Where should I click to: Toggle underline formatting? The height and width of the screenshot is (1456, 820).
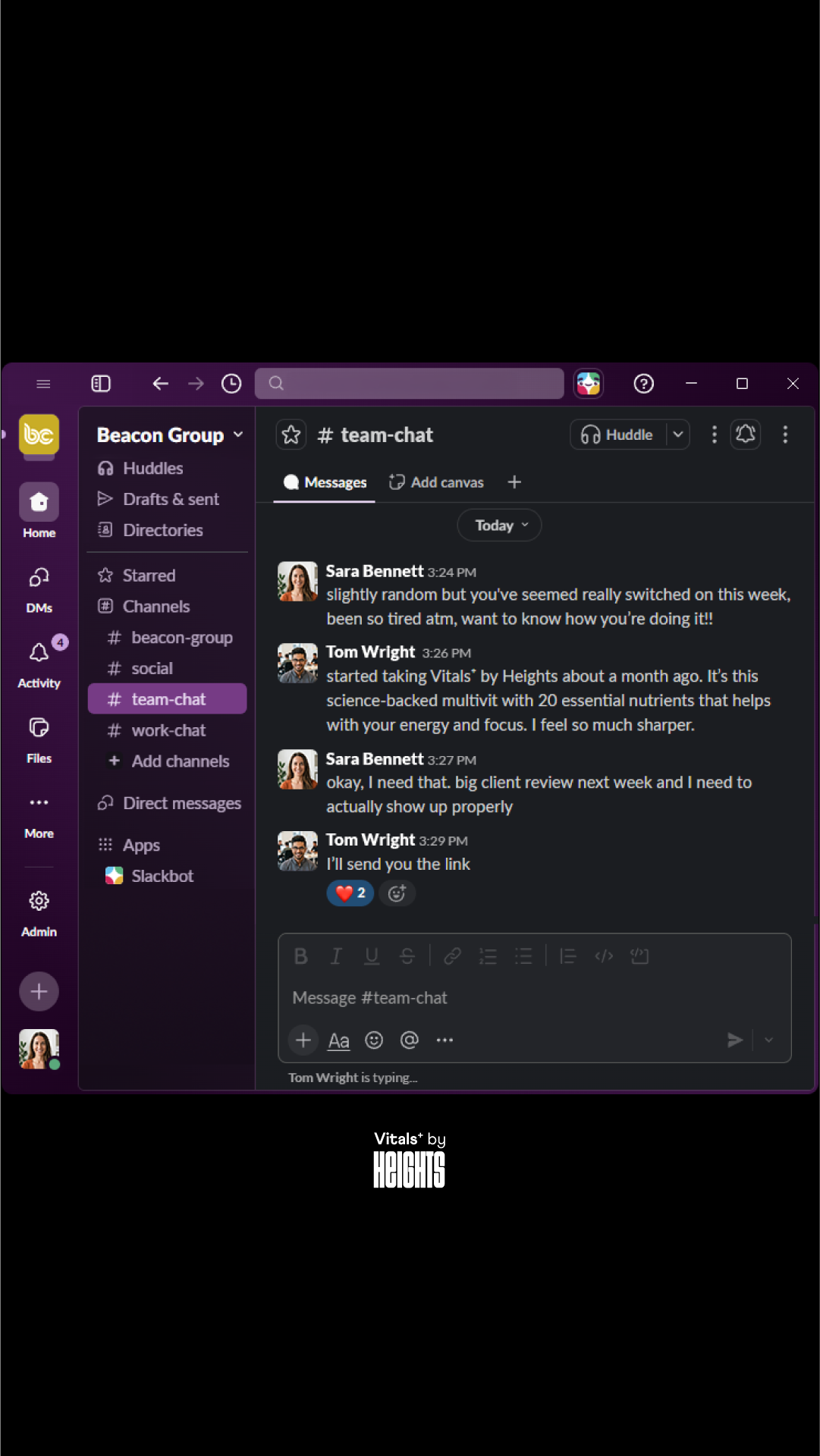[372, 956]
